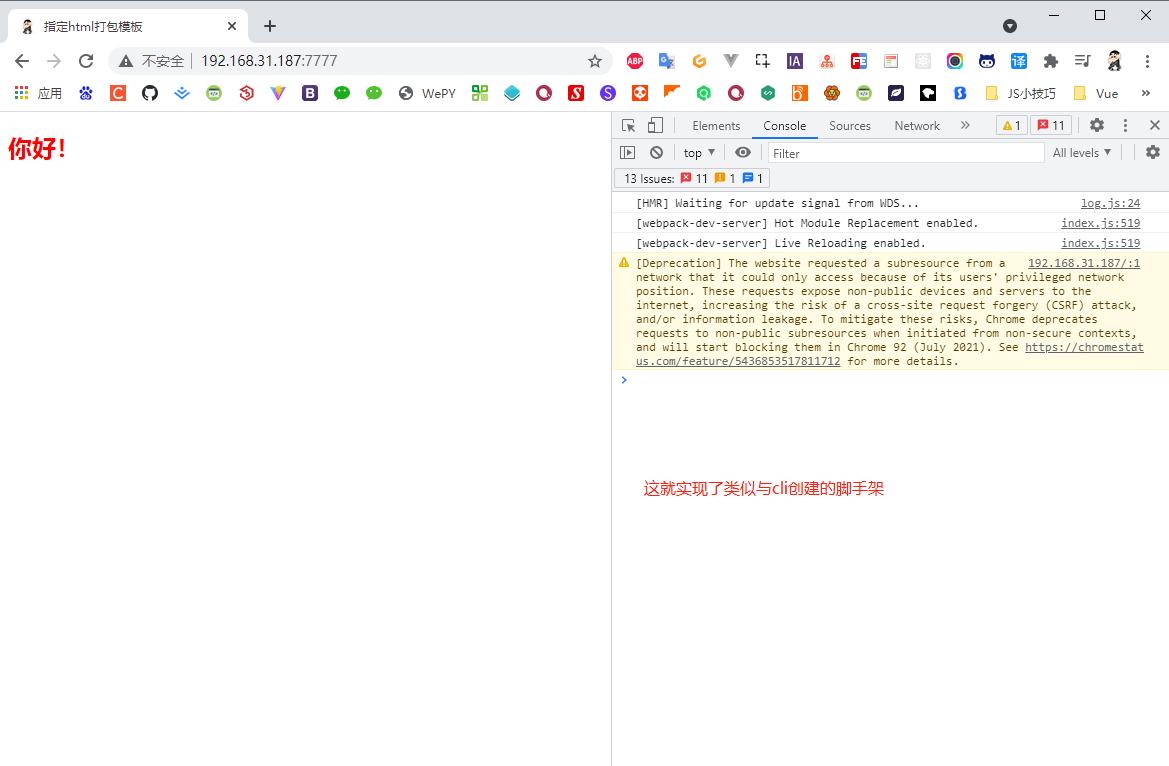Open the GitHub bookmark icon
1169x766 pixels.
pos(150,93)
